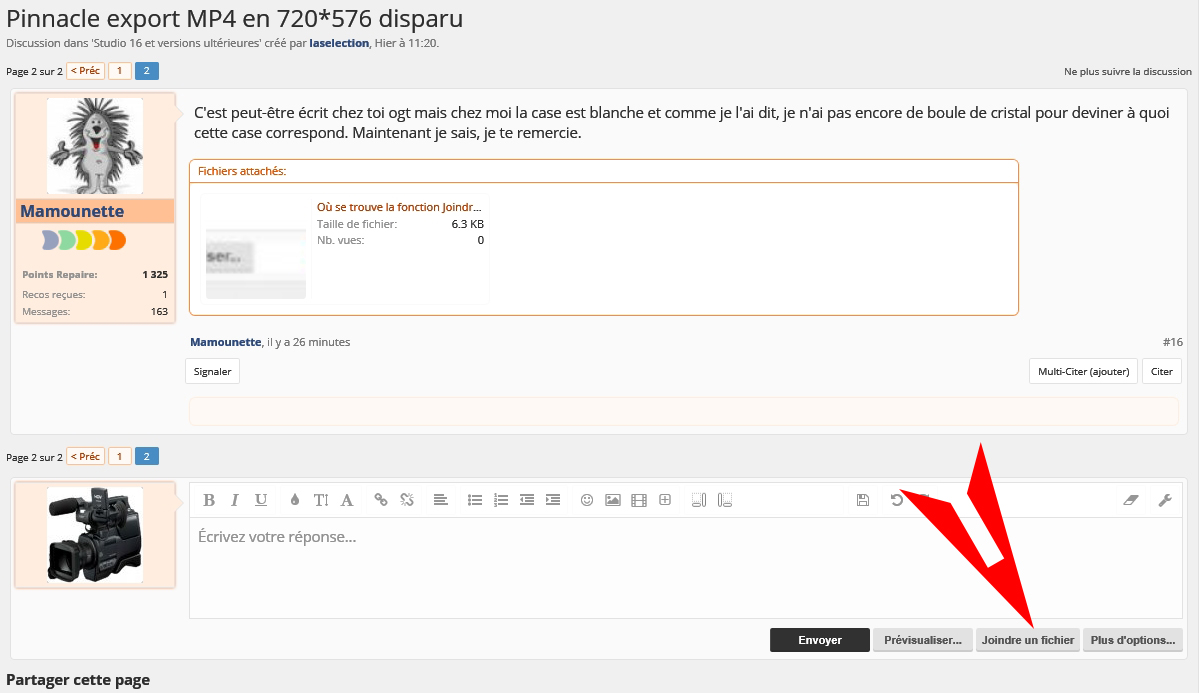Image resolution: width=1199 pixels, height=693 pixels.
Task: Click the 'Recos reçues:' label
Action: [54, 294]
